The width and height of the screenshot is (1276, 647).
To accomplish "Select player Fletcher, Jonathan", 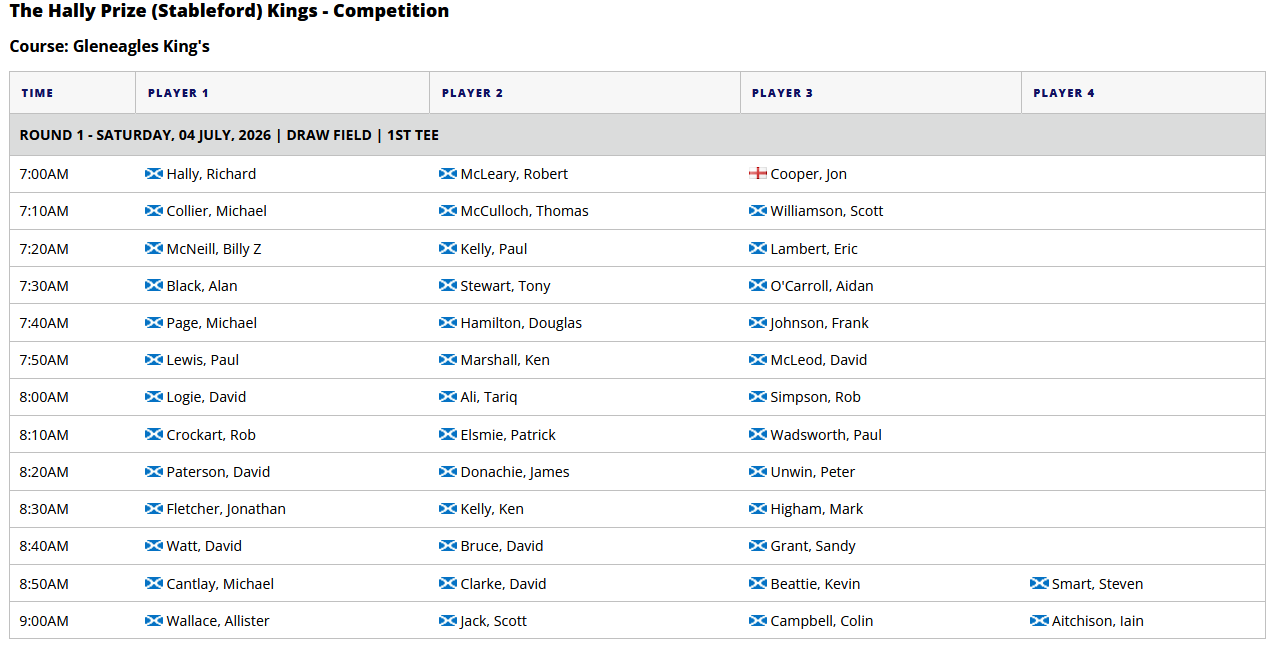I will 226,509.
